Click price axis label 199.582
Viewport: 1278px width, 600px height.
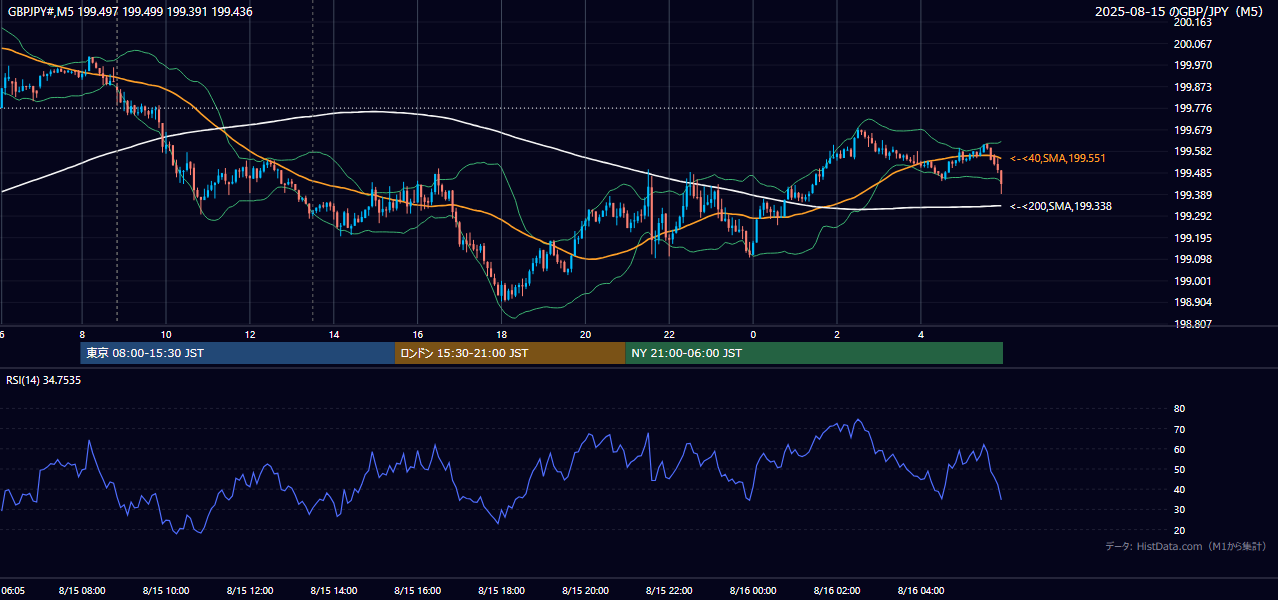pos(1192,151)
